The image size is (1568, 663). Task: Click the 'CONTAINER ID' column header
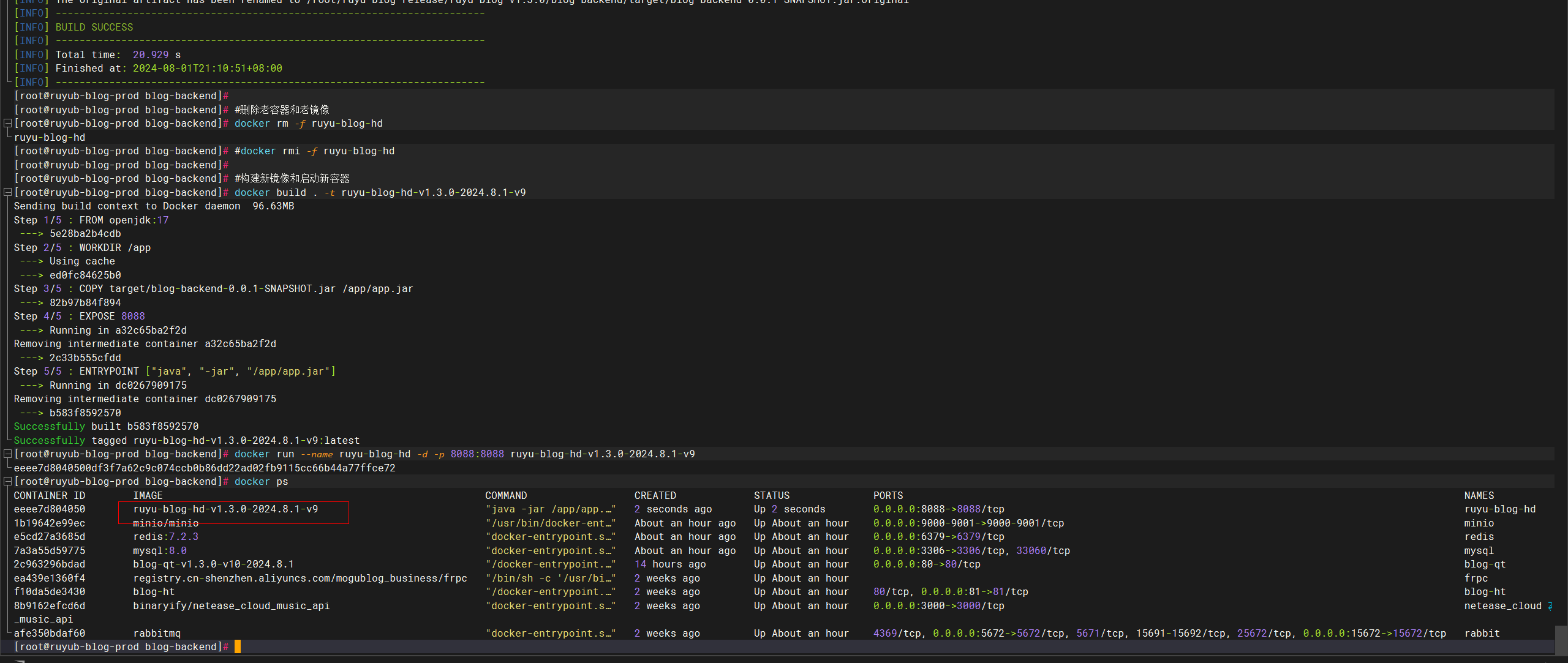pyautogui.click(x=50, y=495)
